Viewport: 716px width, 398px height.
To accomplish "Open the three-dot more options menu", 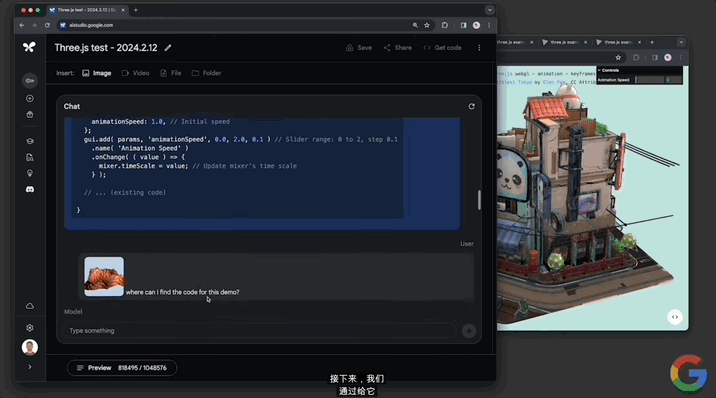I will [479, 47].
